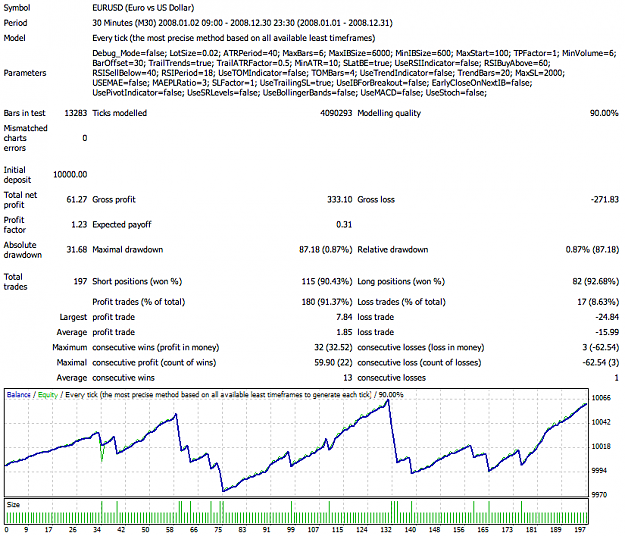Click the Period row value starting with 30 Minutes (M30)

coord(242,23)
